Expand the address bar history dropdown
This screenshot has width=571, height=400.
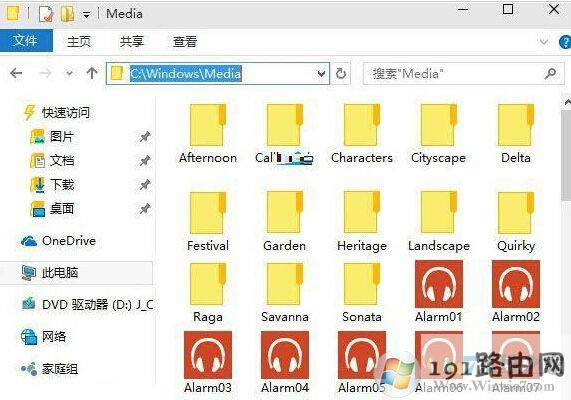point(321,74)
